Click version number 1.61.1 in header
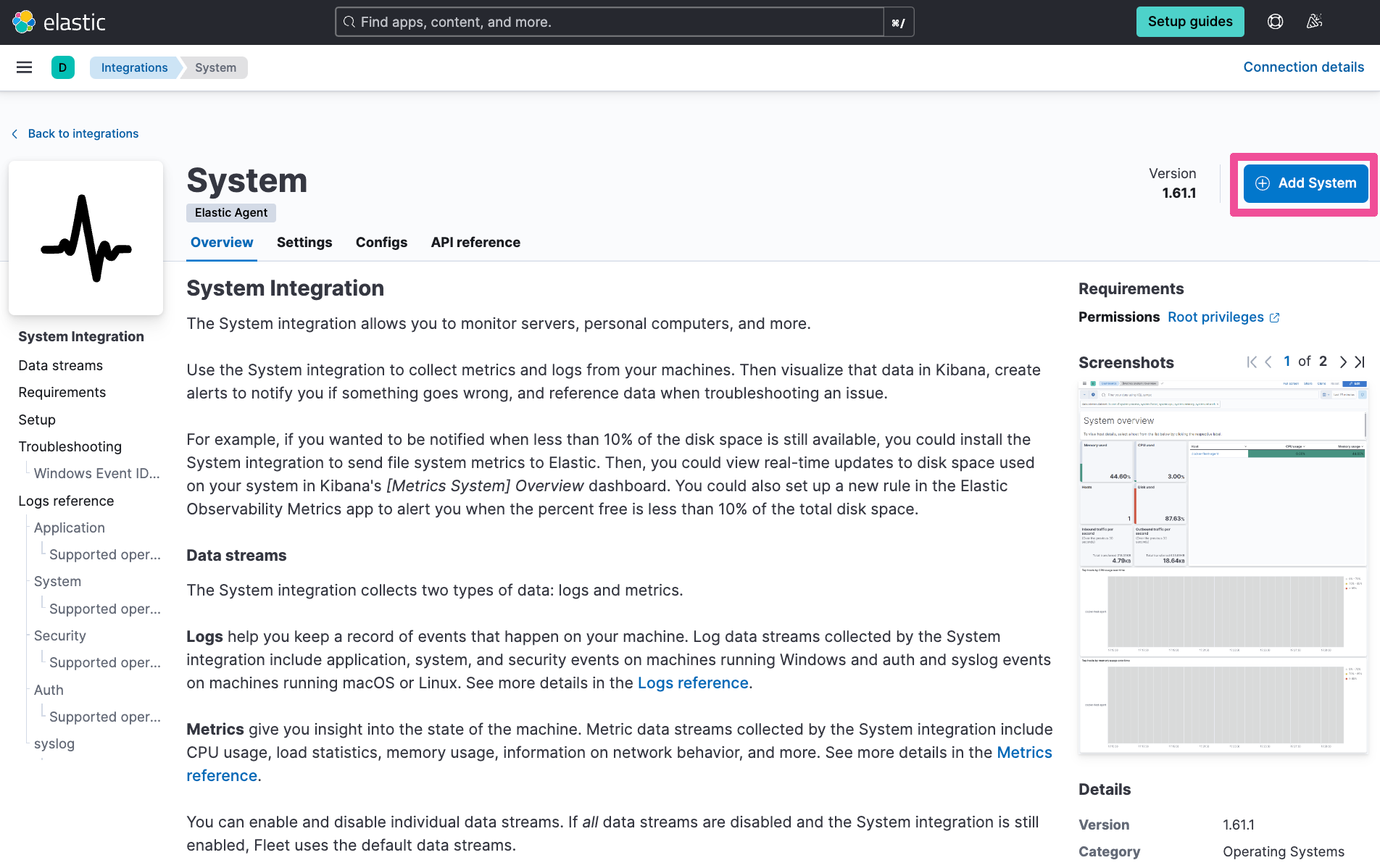This screenshot has height=868, width=1380. [x=1179, y=193]
